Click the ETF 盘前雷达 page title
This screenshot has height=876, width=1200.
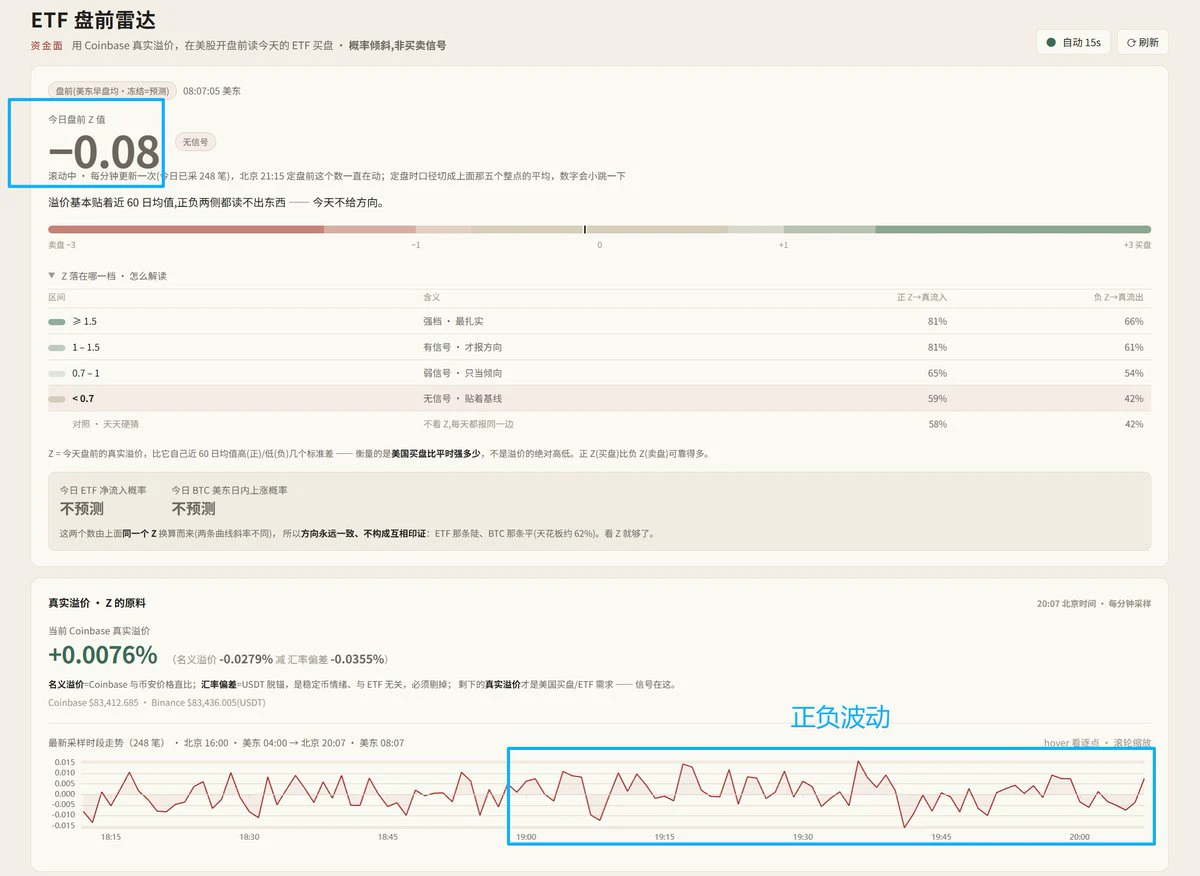click(93, 20)
